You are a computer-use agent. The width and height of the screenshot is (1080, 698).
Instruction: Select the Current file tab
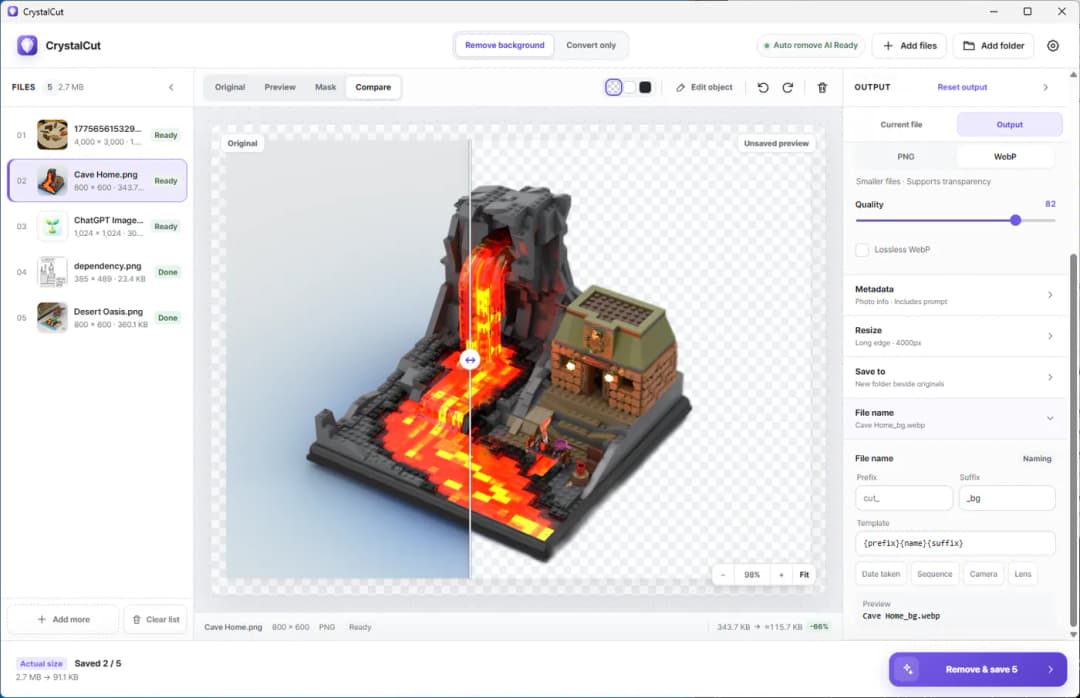(901, 125)
